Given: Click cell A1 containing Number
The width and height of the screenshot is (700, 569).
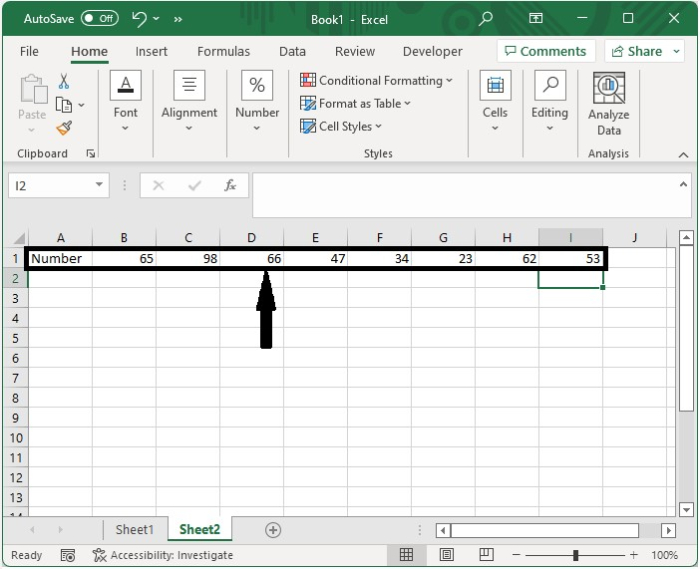Looking at the screenshot, I should pyautogui.click(x=60, y=258).
